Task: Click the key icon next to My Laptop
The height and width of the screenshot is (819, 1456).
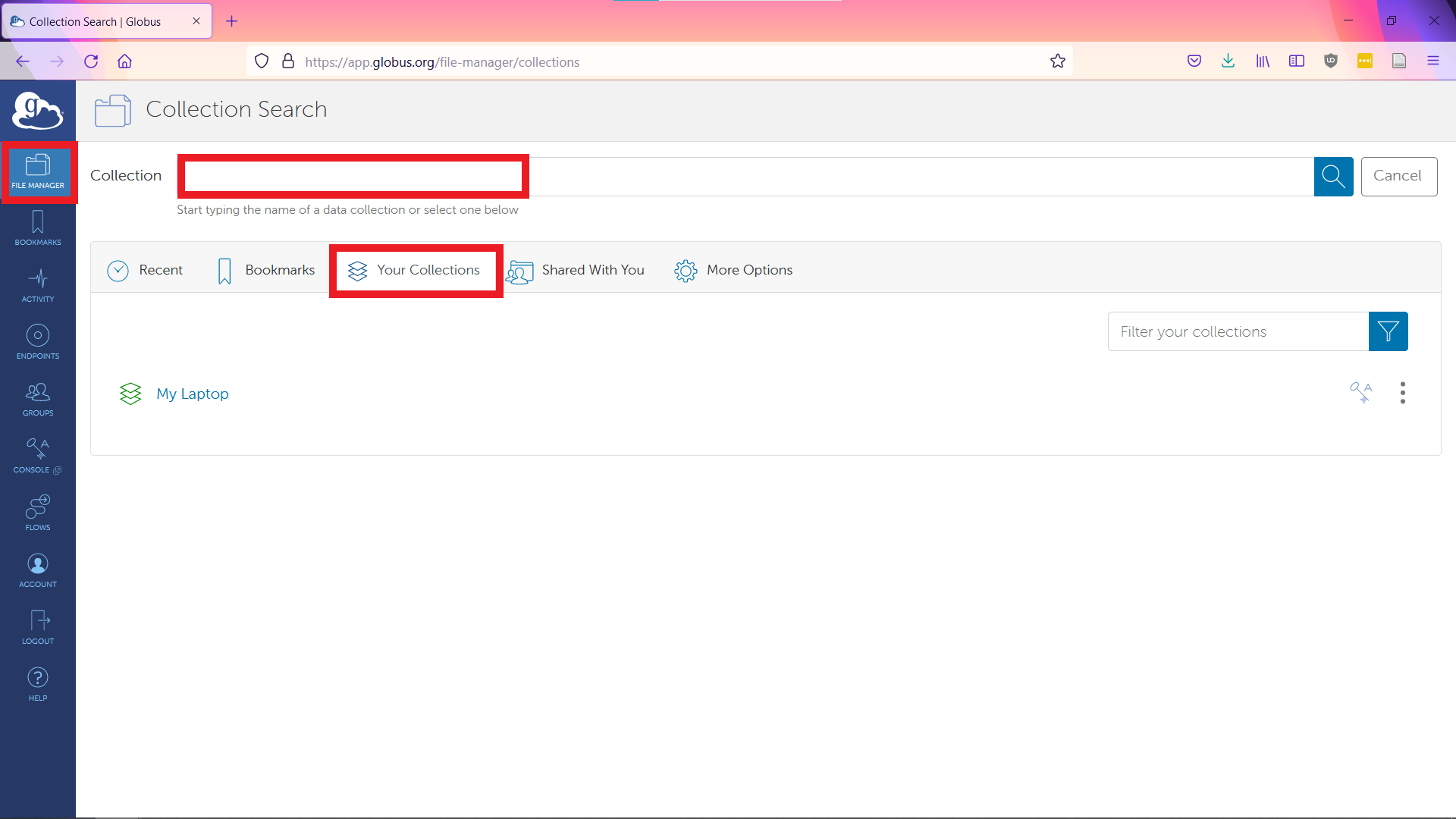Action: click(x=1361, y=392)
